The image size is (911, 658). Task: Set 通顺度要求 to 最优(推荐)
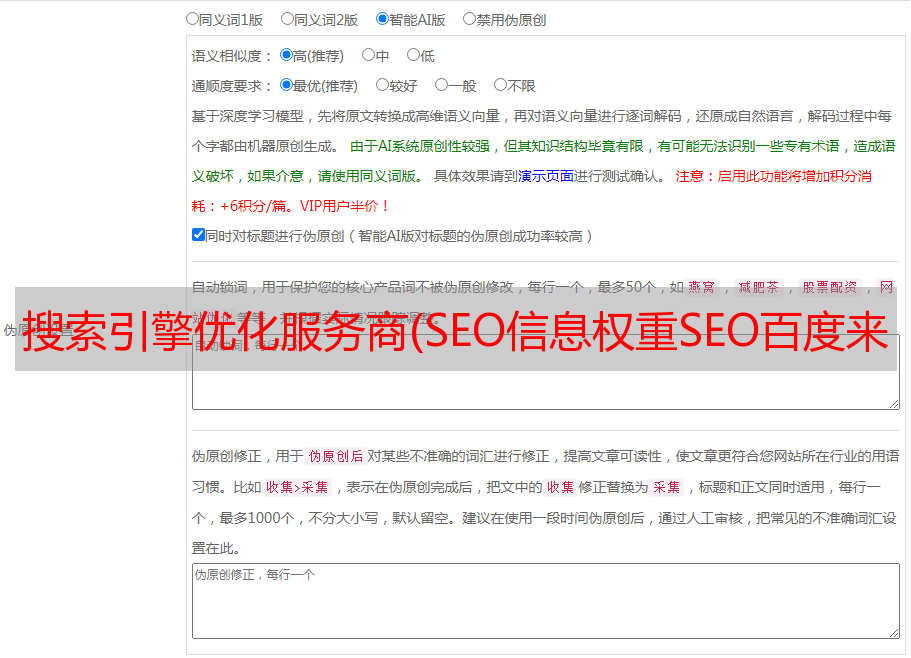click(x=286, y=85)
